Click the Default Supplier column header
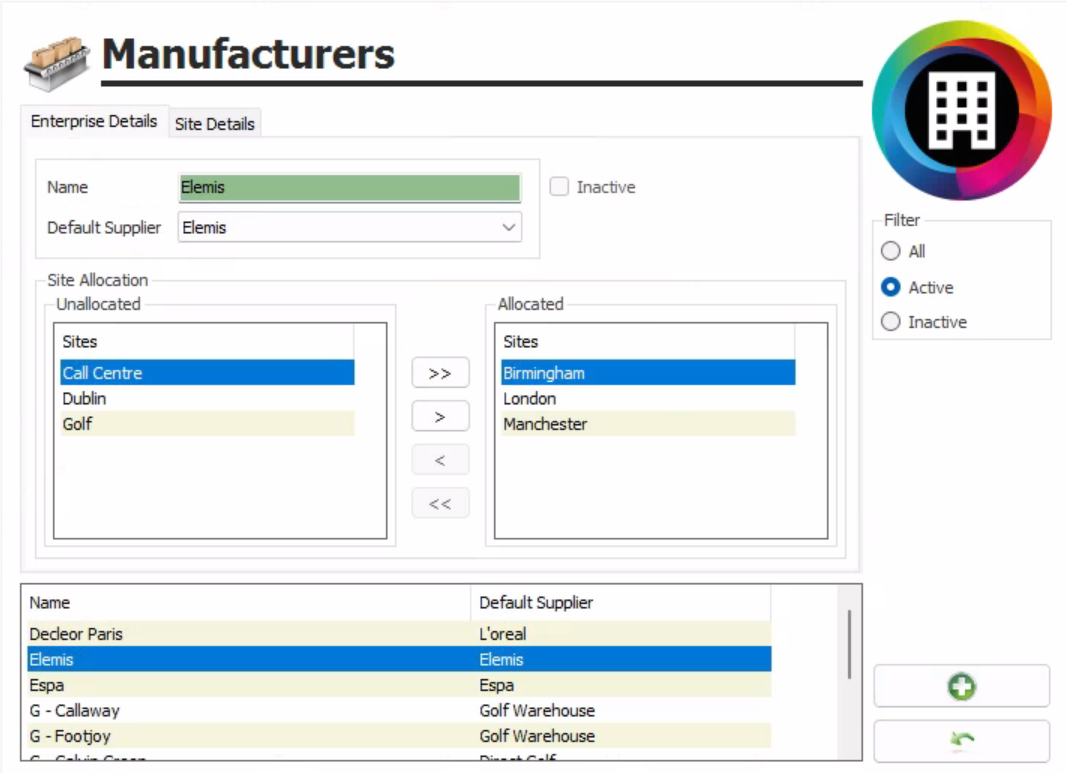The height and width of the screenshot is (773, 1067). click(621, 603)
